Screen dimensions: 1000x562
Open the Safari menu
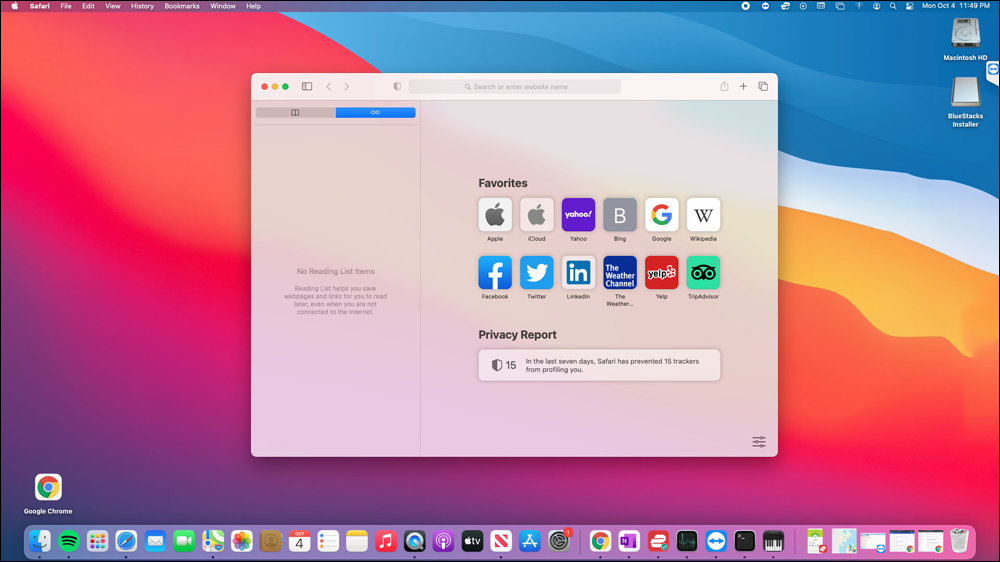[40, 6]
